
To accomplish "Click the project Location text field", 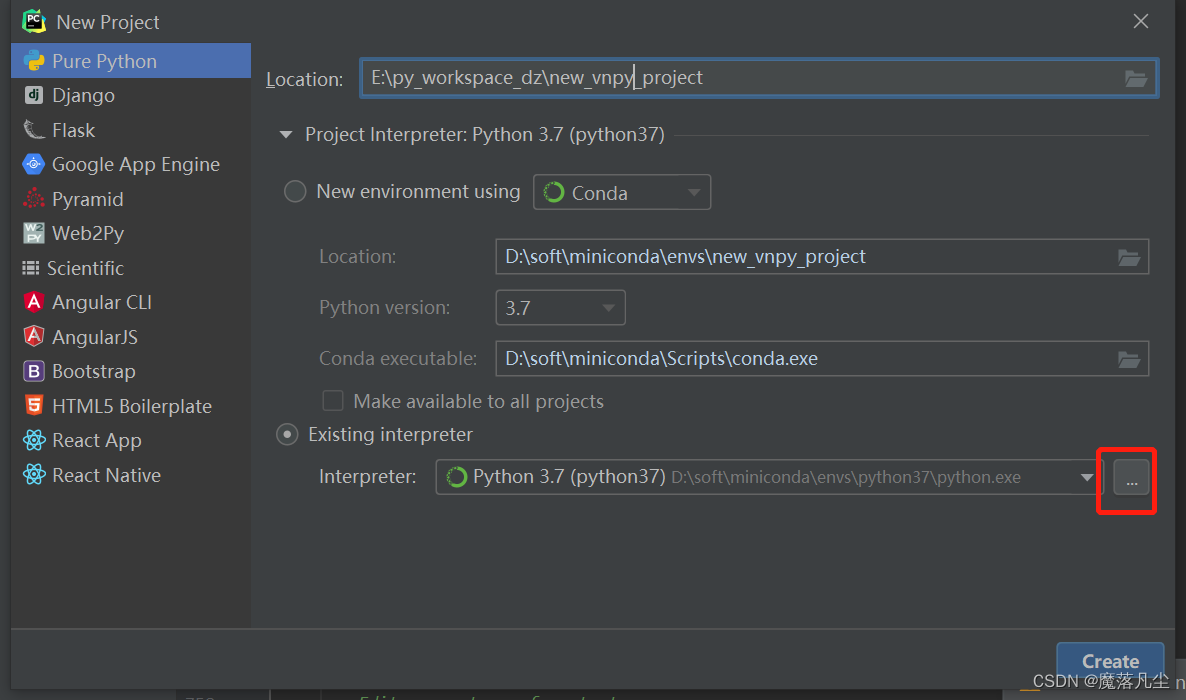I will 740,78.
